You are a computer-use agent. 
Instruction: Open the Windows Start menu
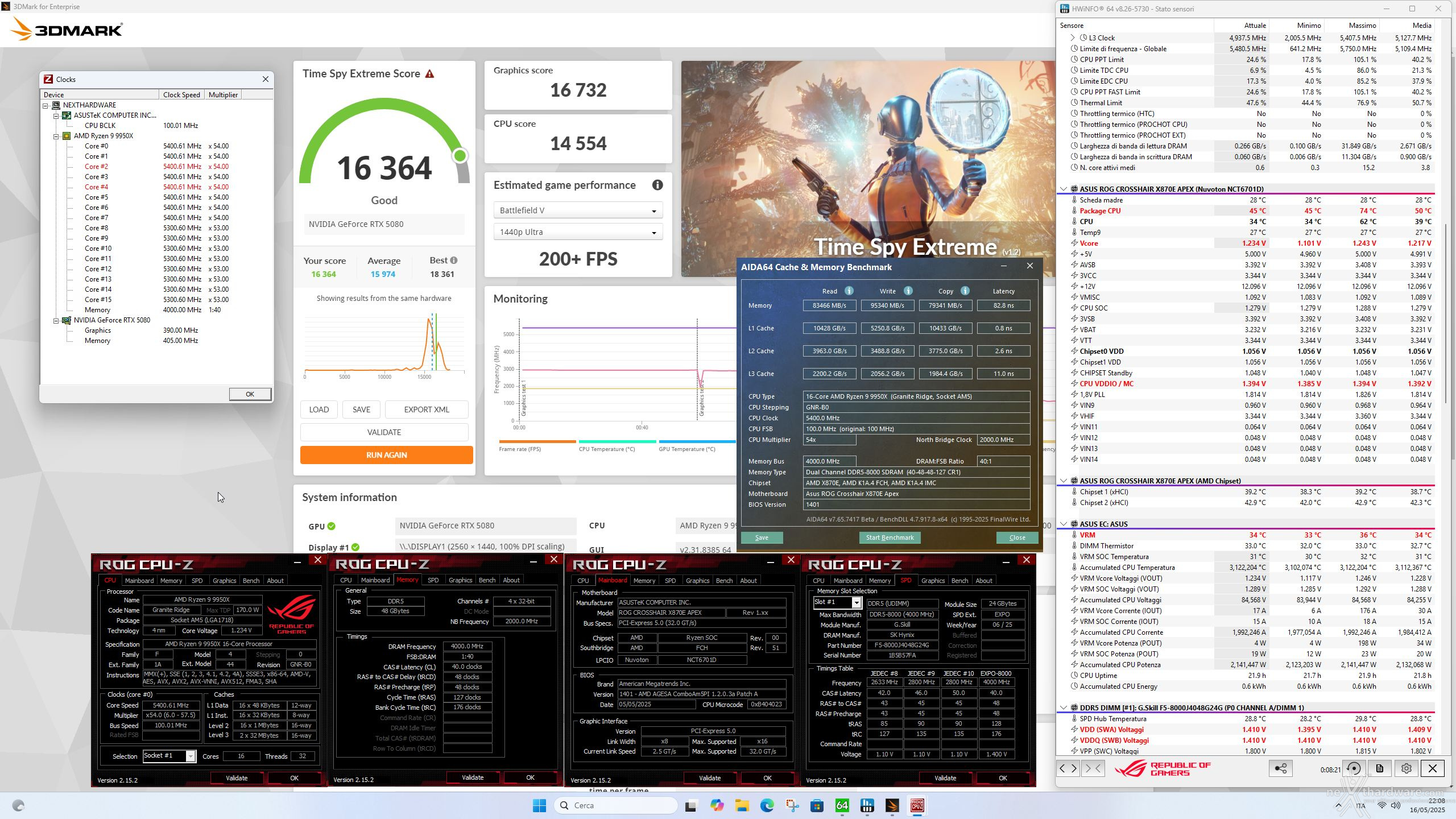click(x=539, y=805)
